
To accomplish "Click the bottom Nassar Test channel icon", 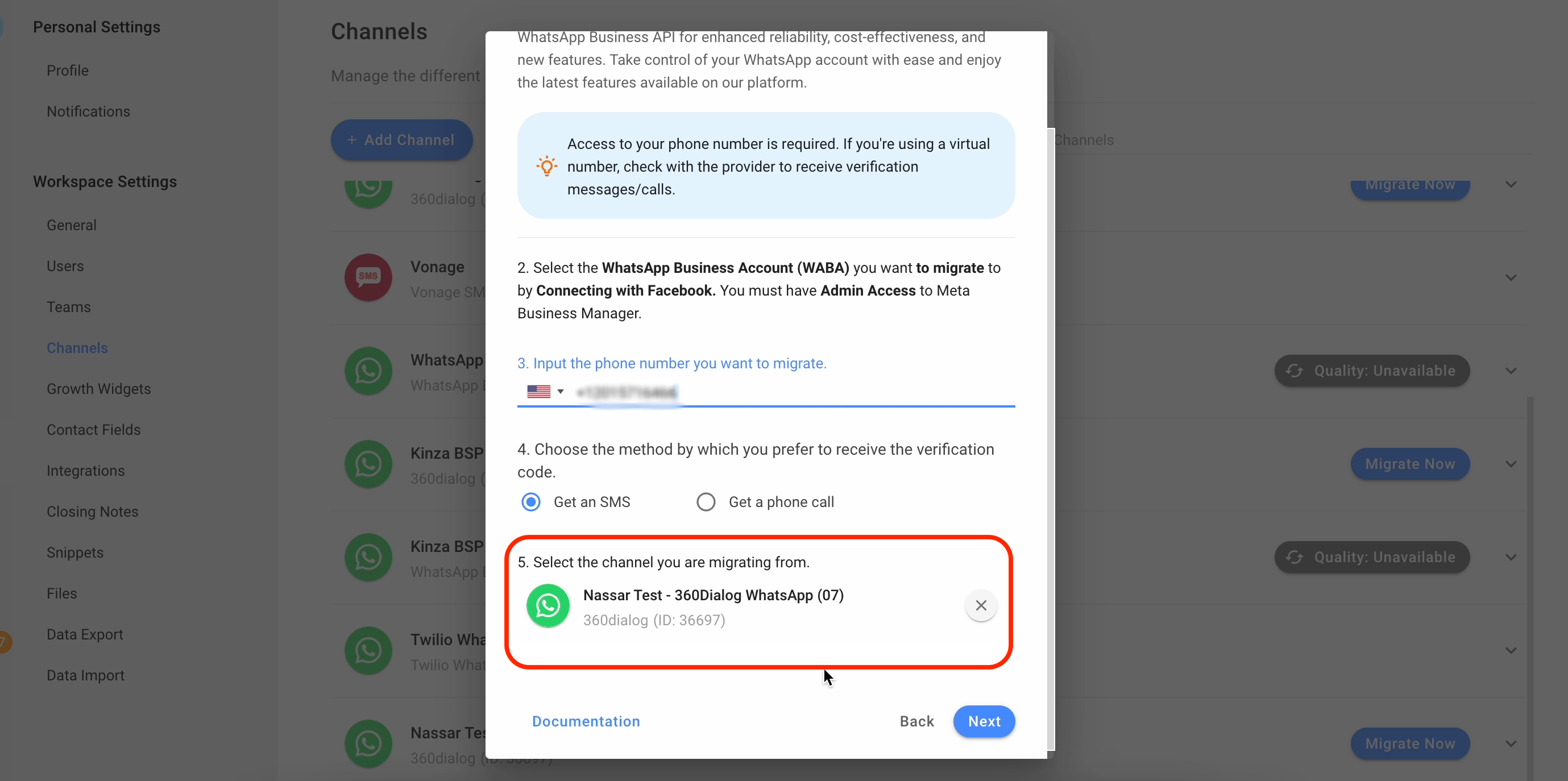I will coord(368,744).
